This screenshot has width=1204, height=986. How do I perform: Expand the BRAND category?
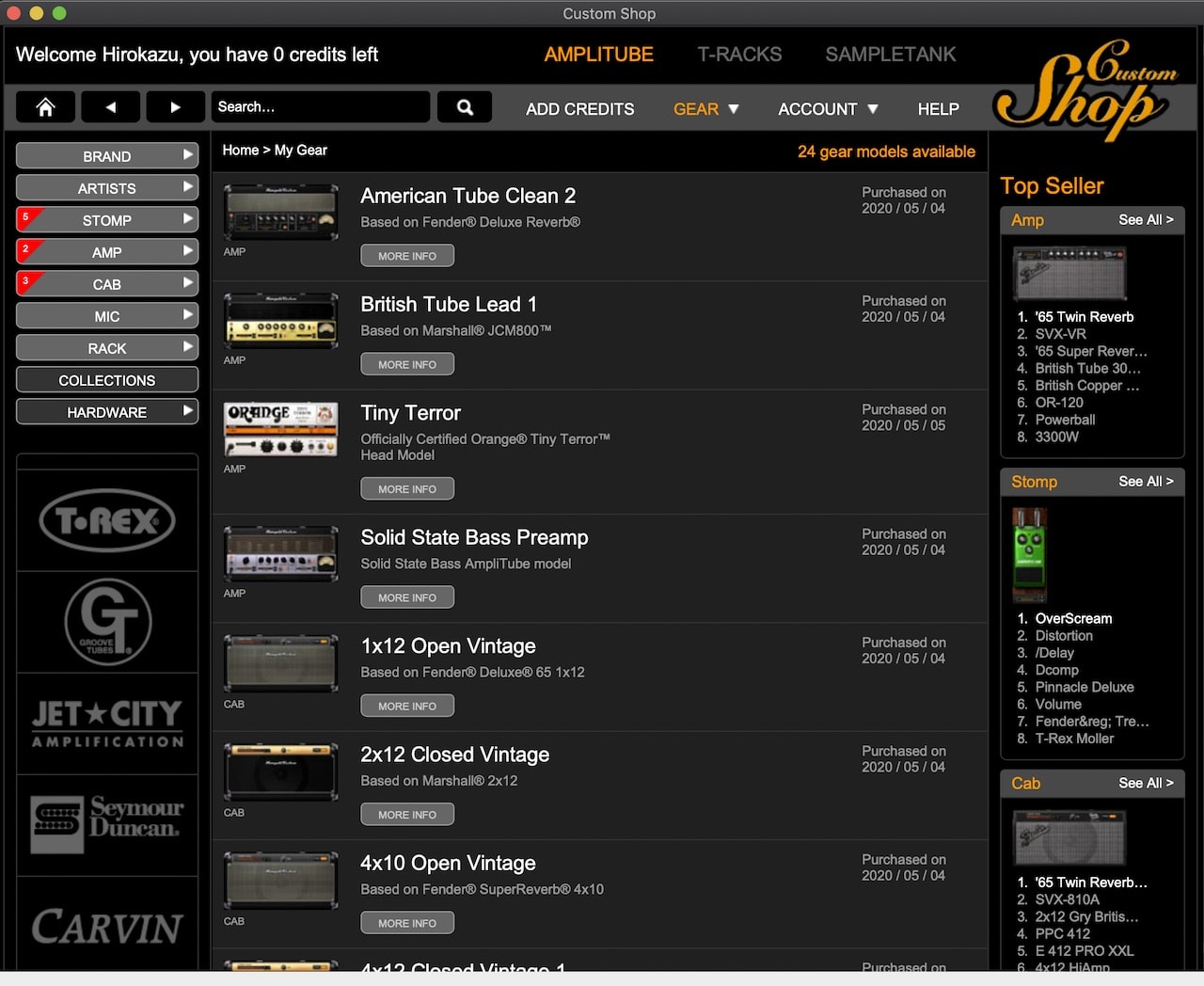(107, 156)
